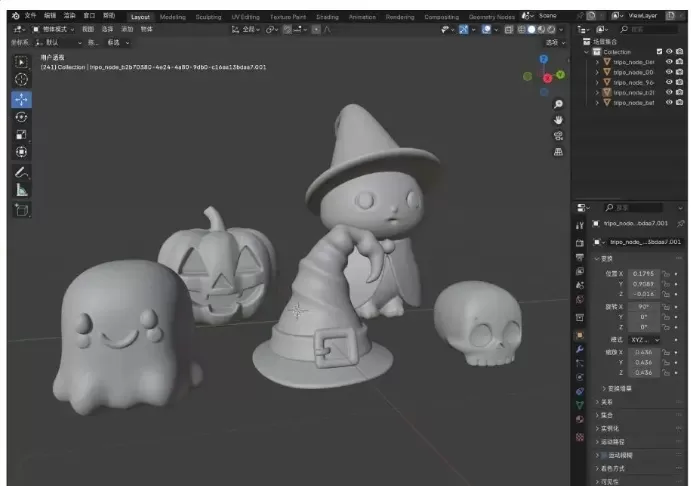Click the pan view hand gizmo

(558, 120)
